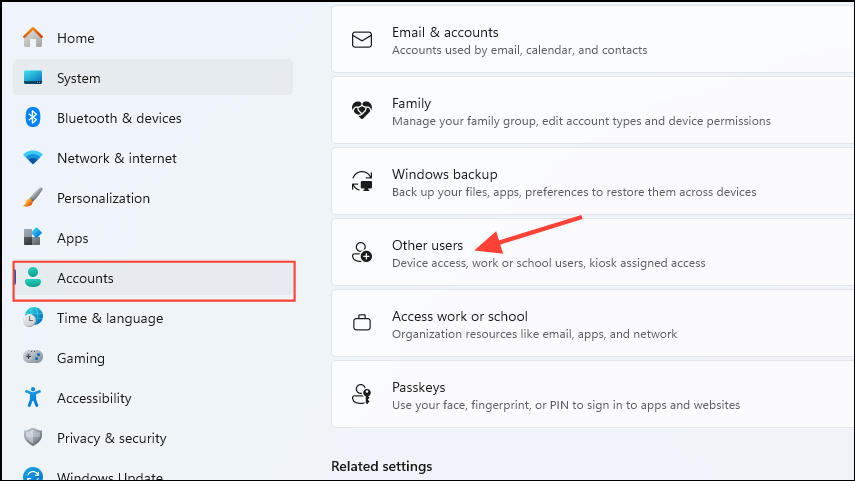Select System settings category
The height and width of the screenshot is (481, 855).
153,77
